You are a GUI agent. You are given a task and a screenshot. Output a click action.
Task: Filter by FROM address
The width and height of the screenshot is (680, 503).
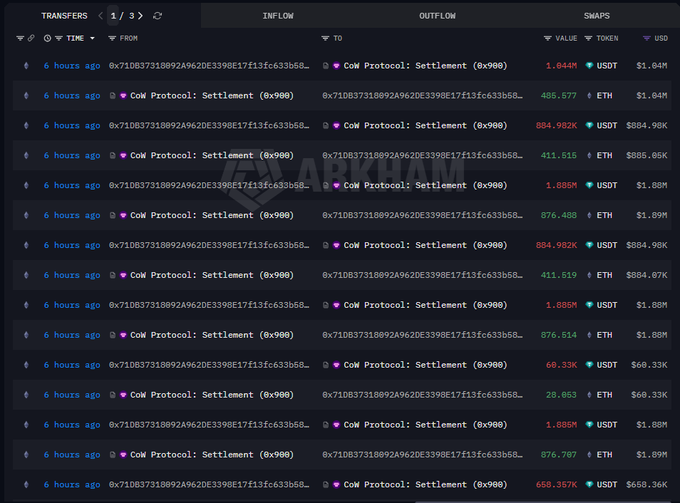click(x=112, y=38)
